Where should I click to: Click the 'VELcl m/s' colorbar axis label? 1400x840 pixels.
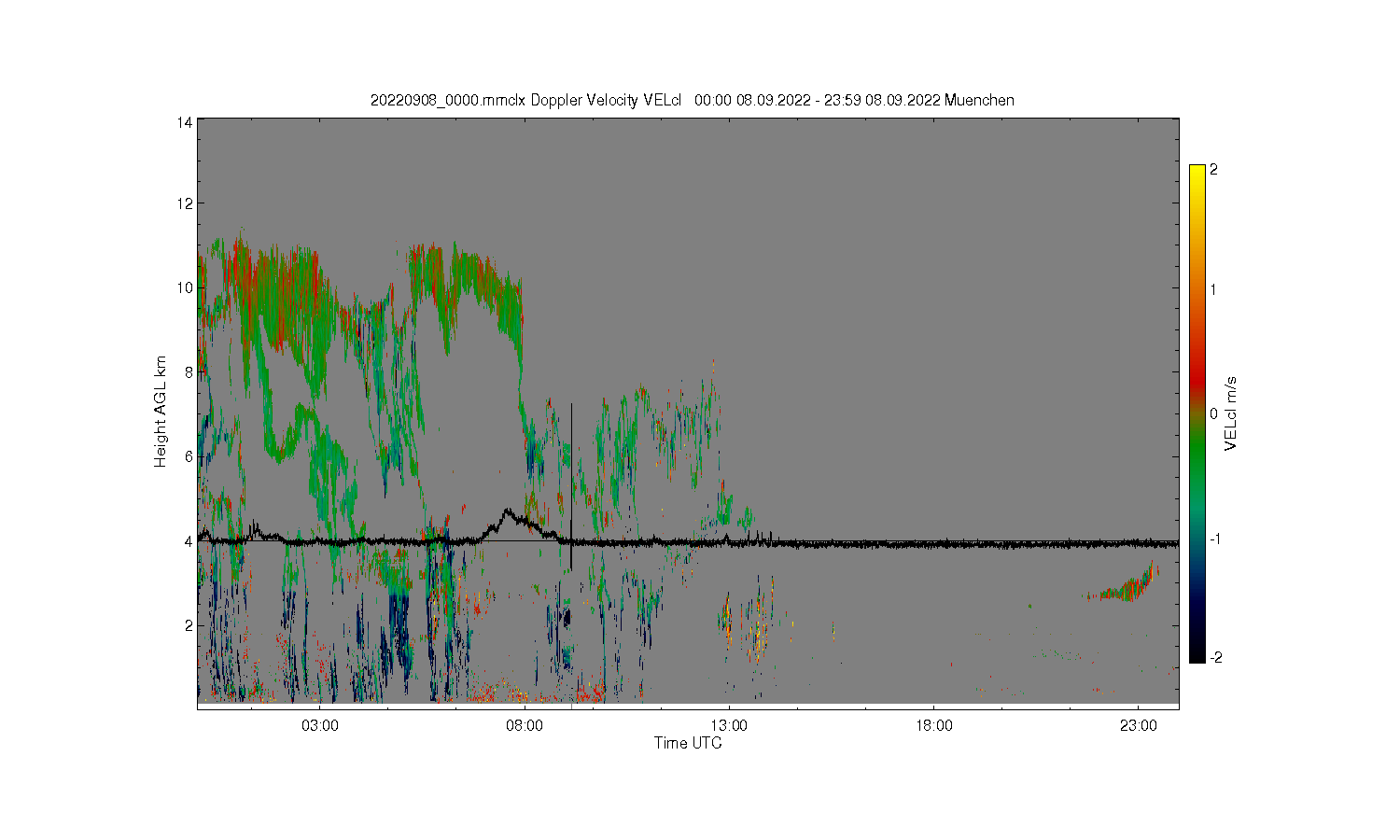point(1231,413)
